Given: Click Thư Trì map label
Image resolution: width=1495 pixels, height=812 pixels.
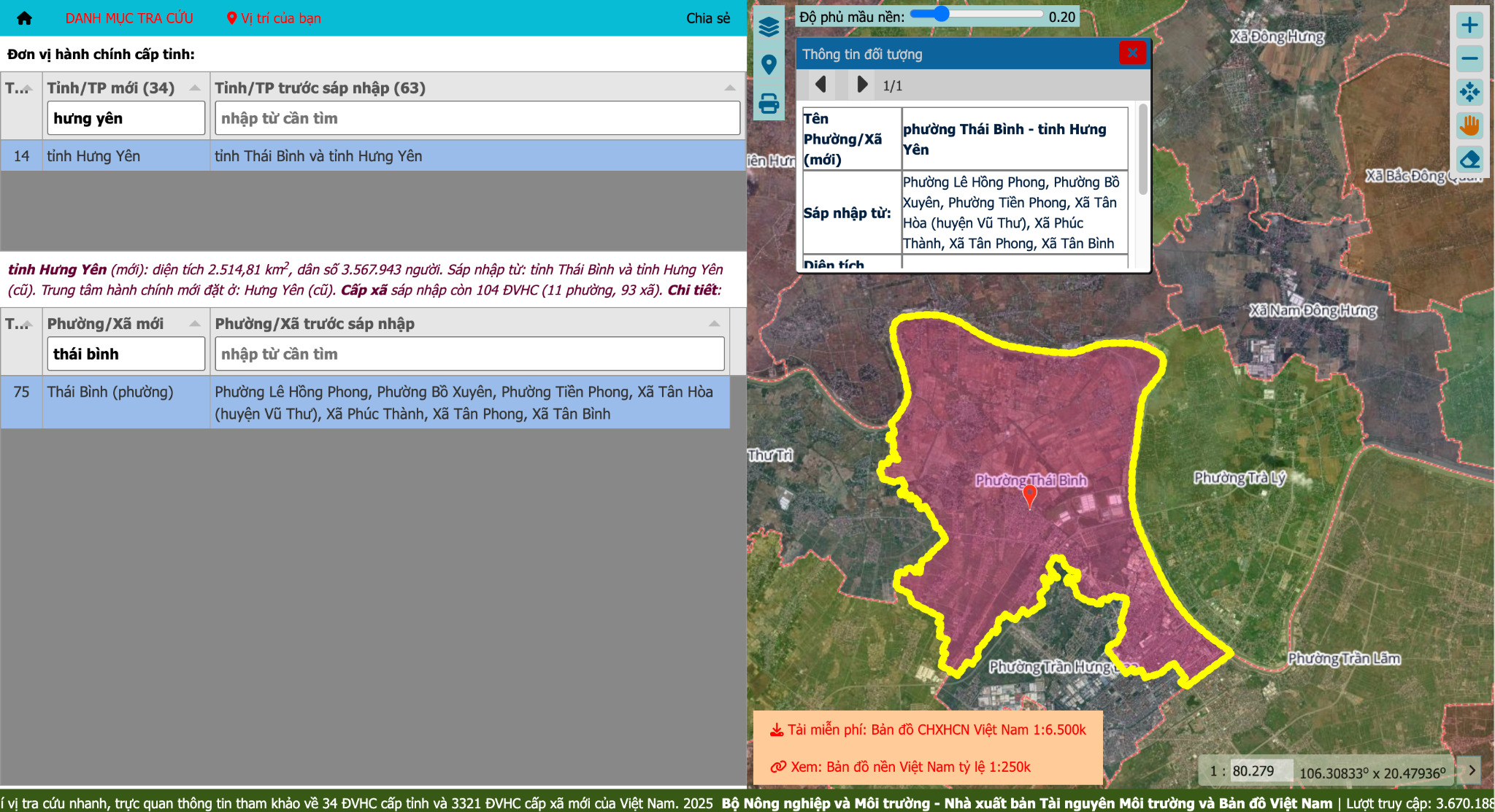Looking at the screenshot, I should 770,455.
